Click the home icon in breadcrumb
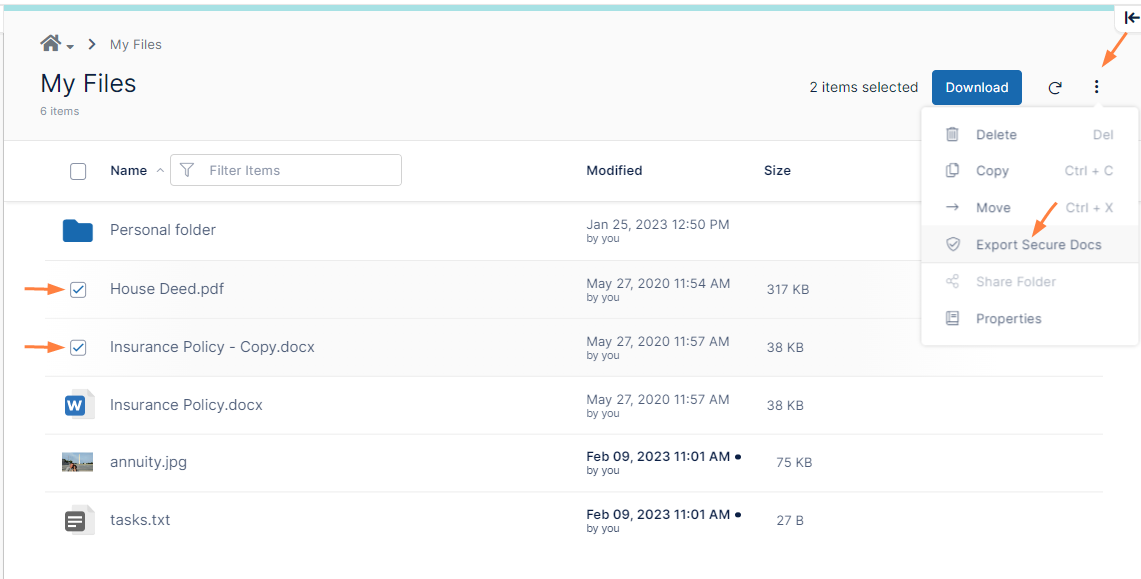The image size is (1141, 579). pos(50,44)
